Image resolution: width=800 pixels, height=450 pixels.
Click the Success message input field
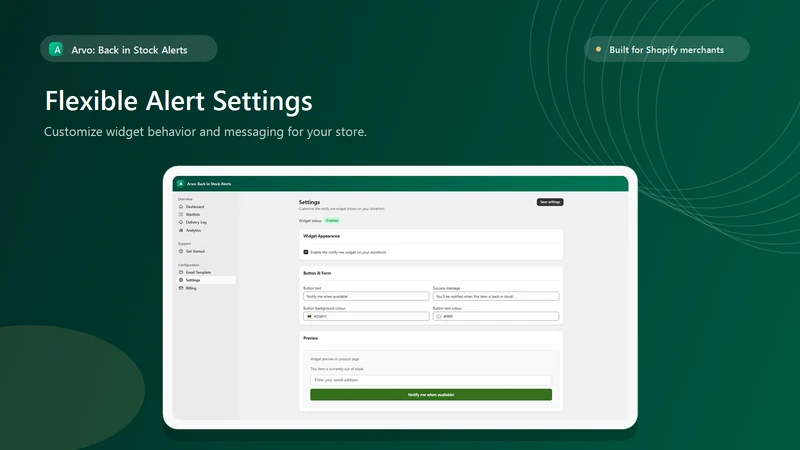tap(496, 296)
